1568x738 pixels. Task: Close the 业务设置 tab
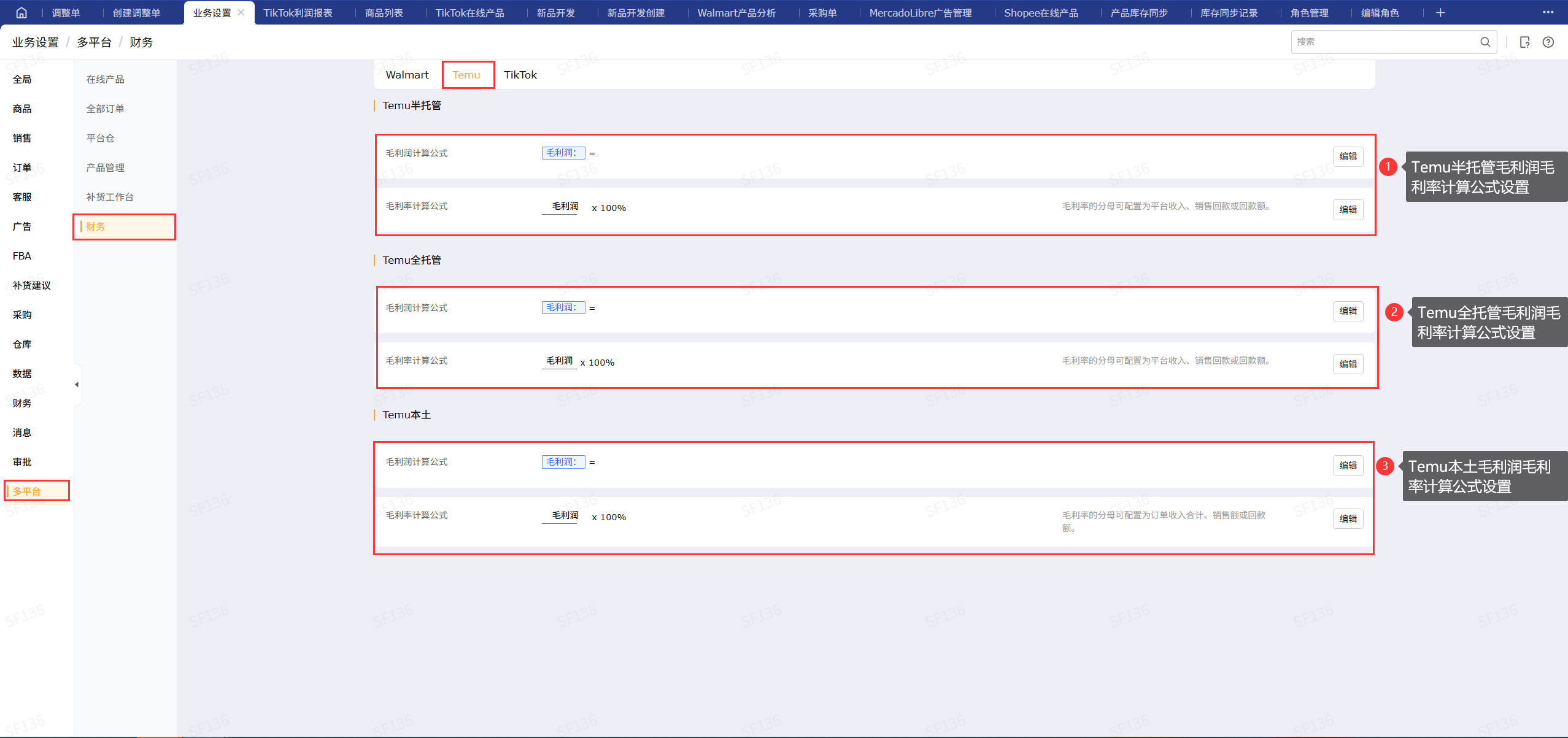tap(241, 12)
